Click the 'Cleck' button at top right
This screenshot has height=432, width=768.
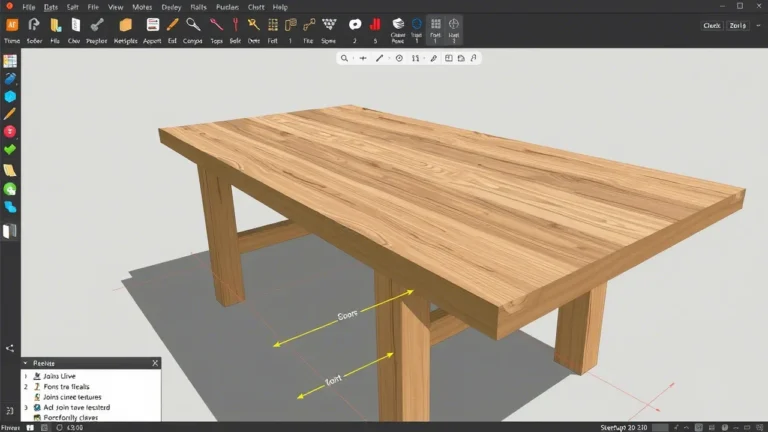coord(712,25)
